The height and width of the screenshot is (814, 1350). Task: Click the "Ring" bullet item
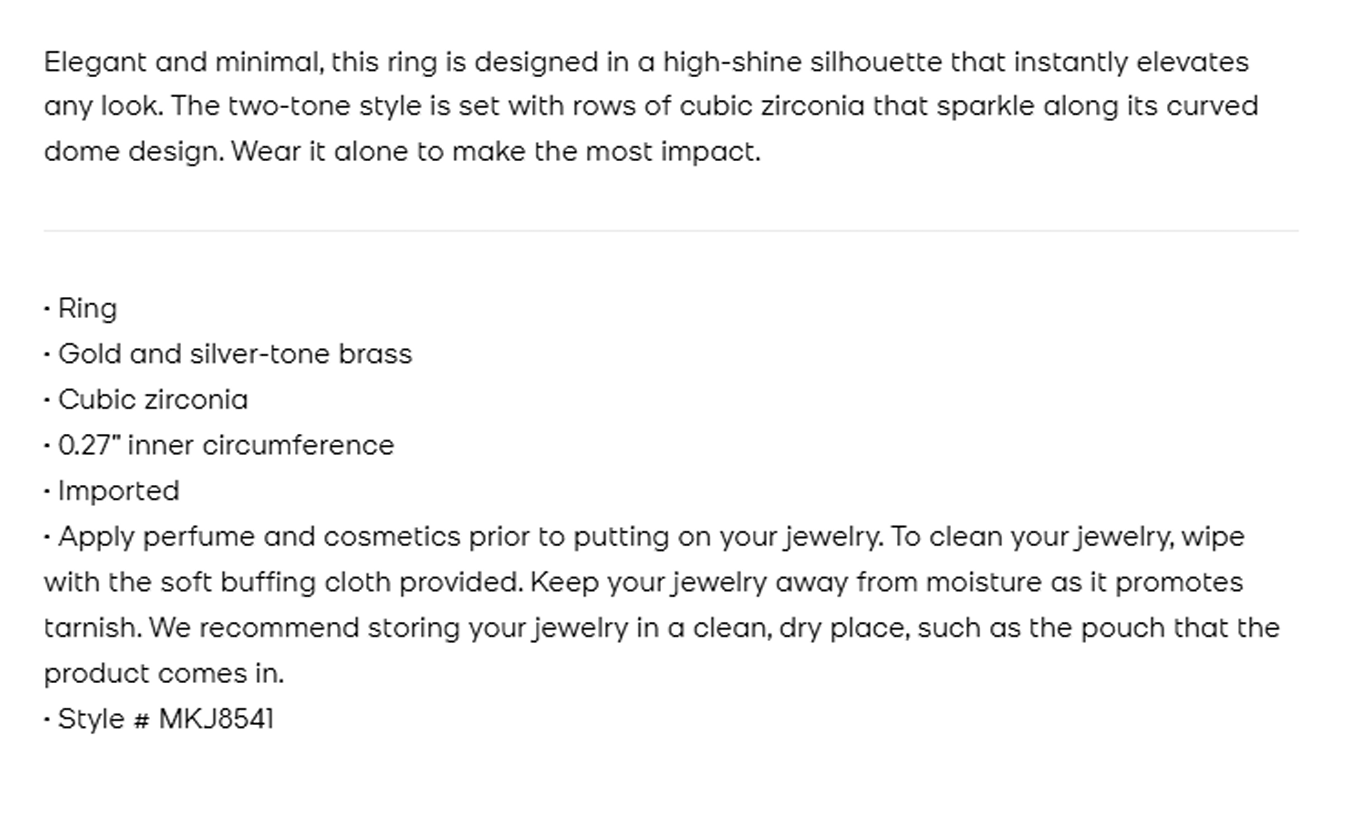coord(87,309)
